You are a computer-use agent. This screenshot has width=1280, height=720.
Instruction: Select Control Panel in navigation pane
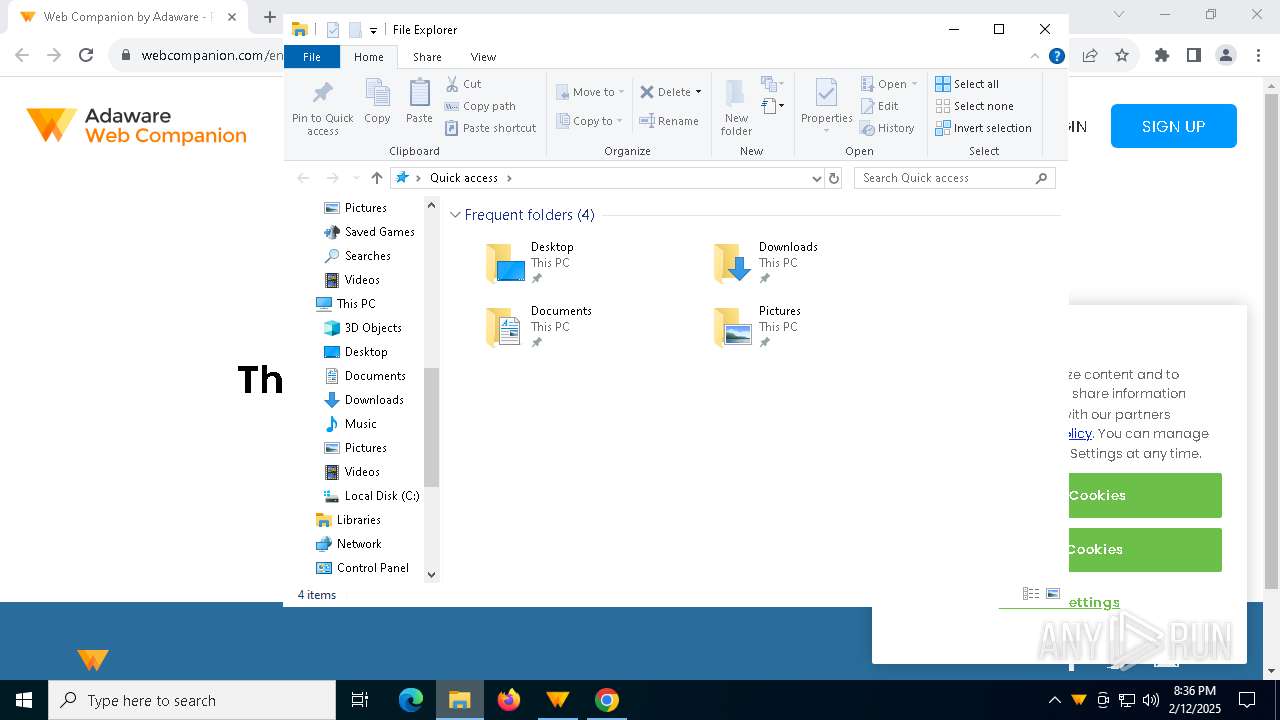pyautogui.click(x=363, y=568)
